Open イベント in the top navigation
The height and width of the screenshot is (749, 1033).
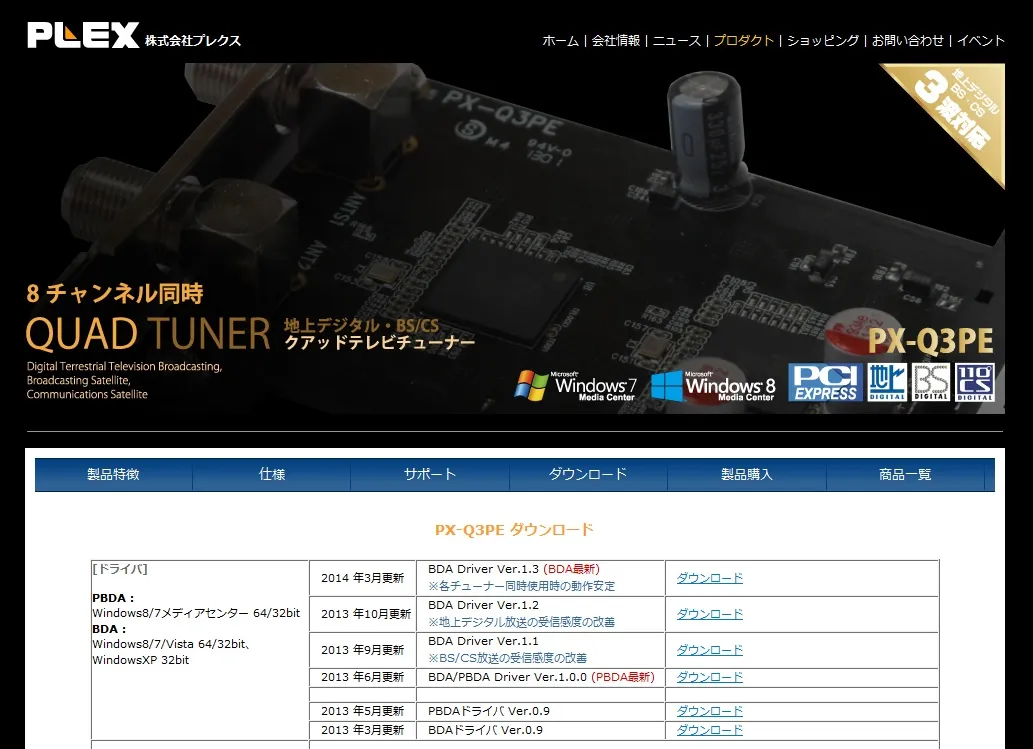pos(980,40)
